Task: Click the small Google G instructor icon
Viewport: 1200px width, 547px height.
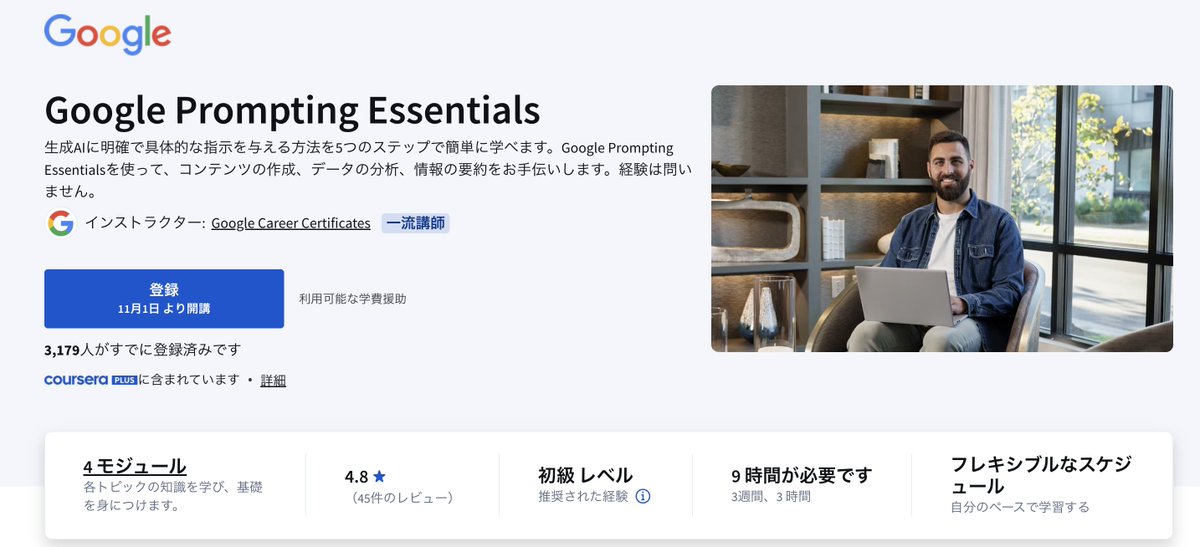Action: (x=60, y=223)
